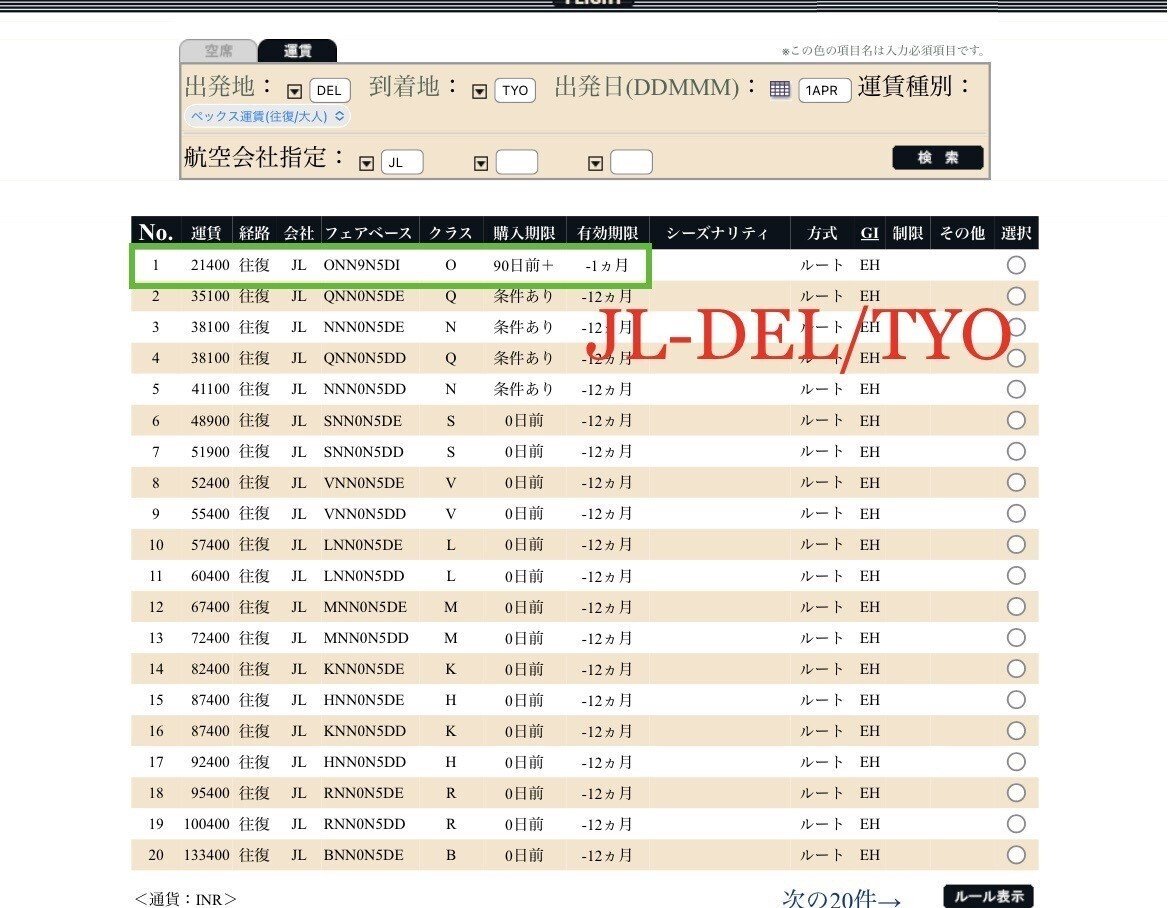Open third airline dropdown arrow
The height and width of the screenshot is (908, 1169).
(x=595, y=163)
